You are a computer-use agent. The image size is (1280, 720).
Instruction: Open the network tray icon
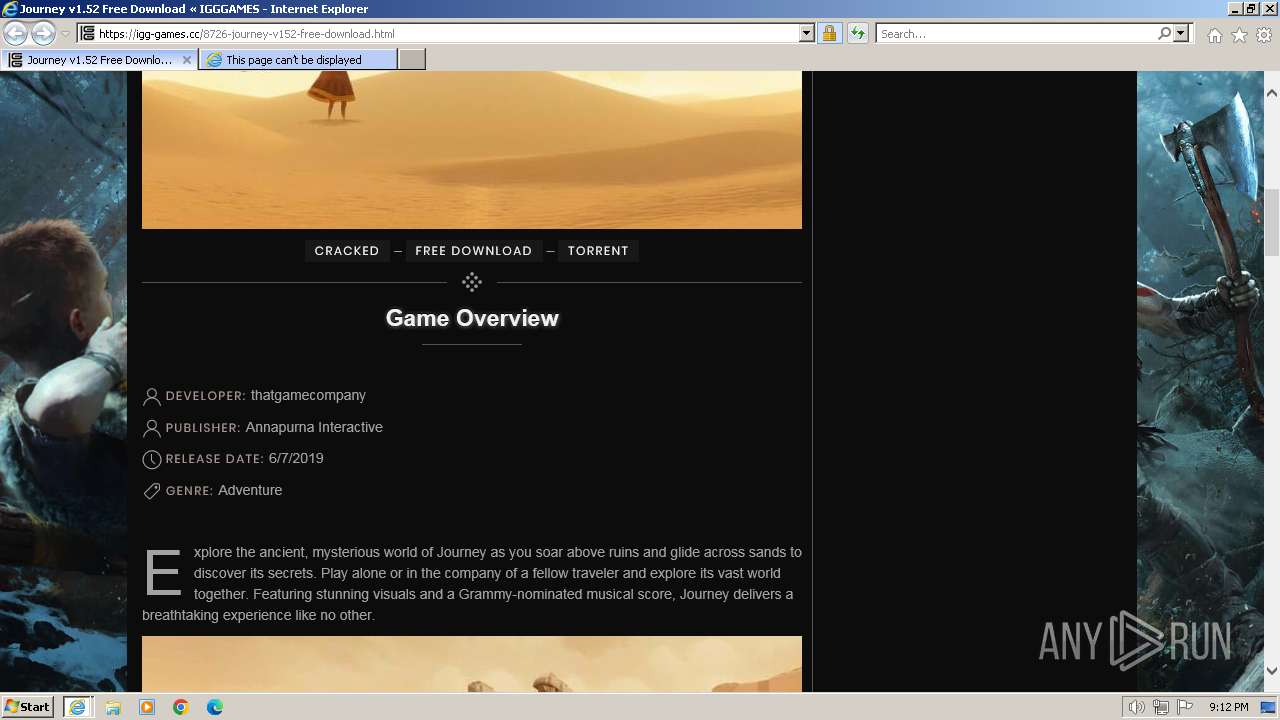[1161, 707]
